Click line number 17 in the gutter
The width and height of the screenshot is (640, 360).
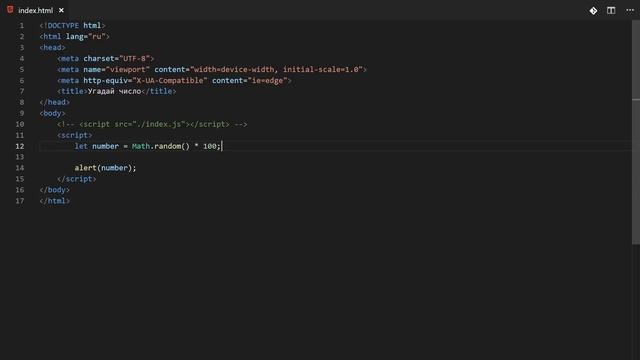pyautogui.click(x=20, y=201)
